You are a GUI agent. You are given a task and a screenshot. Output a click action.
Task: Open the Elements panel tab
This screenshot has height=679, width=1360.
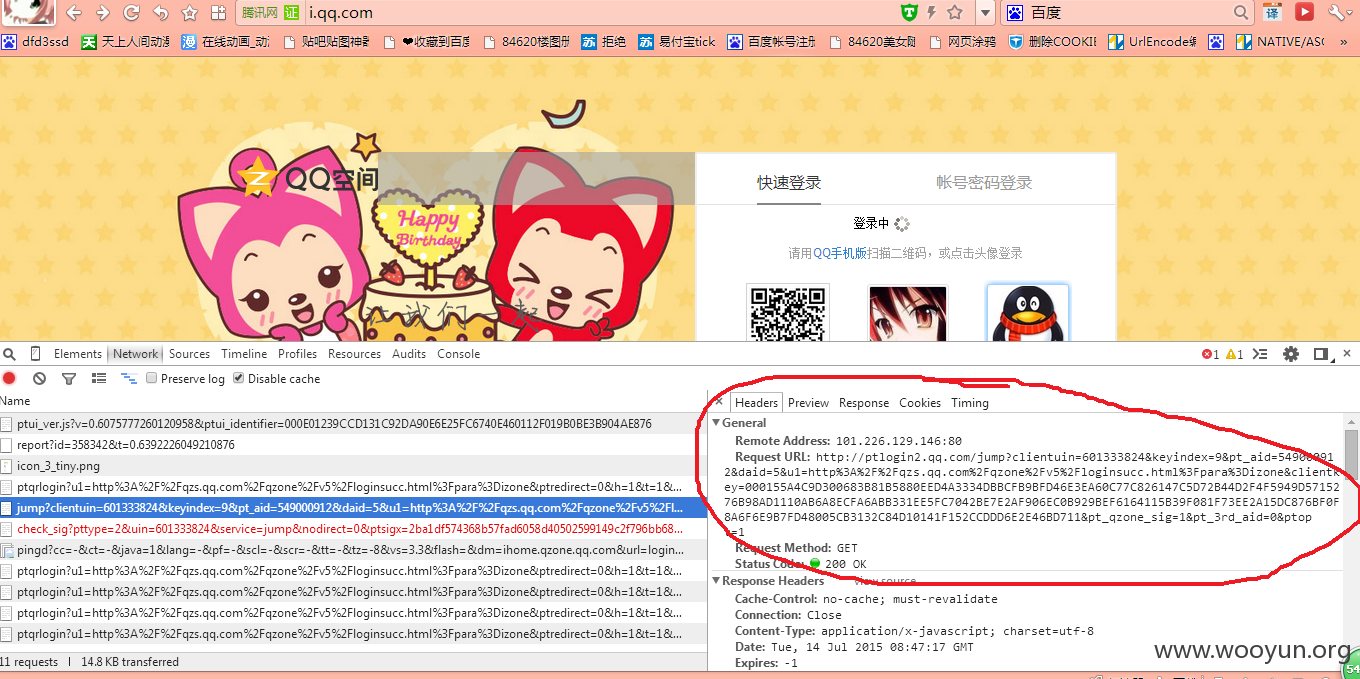(78, 354)
